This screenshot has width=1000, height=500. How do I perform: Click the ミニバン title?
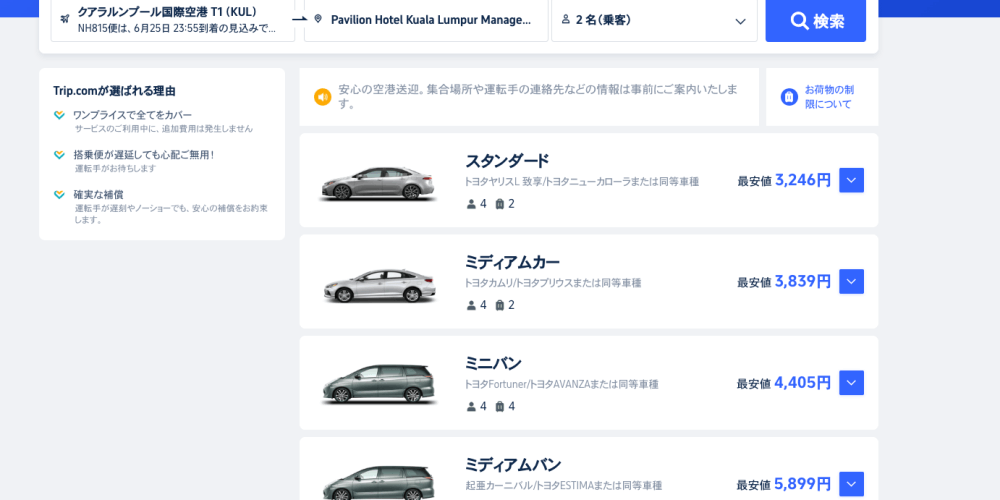(x=493, y=364)
